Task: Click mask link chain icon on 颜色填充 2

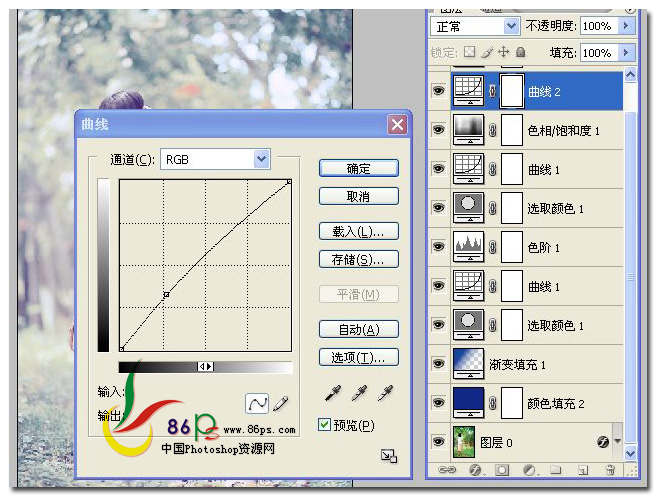Action: point(492,403)
